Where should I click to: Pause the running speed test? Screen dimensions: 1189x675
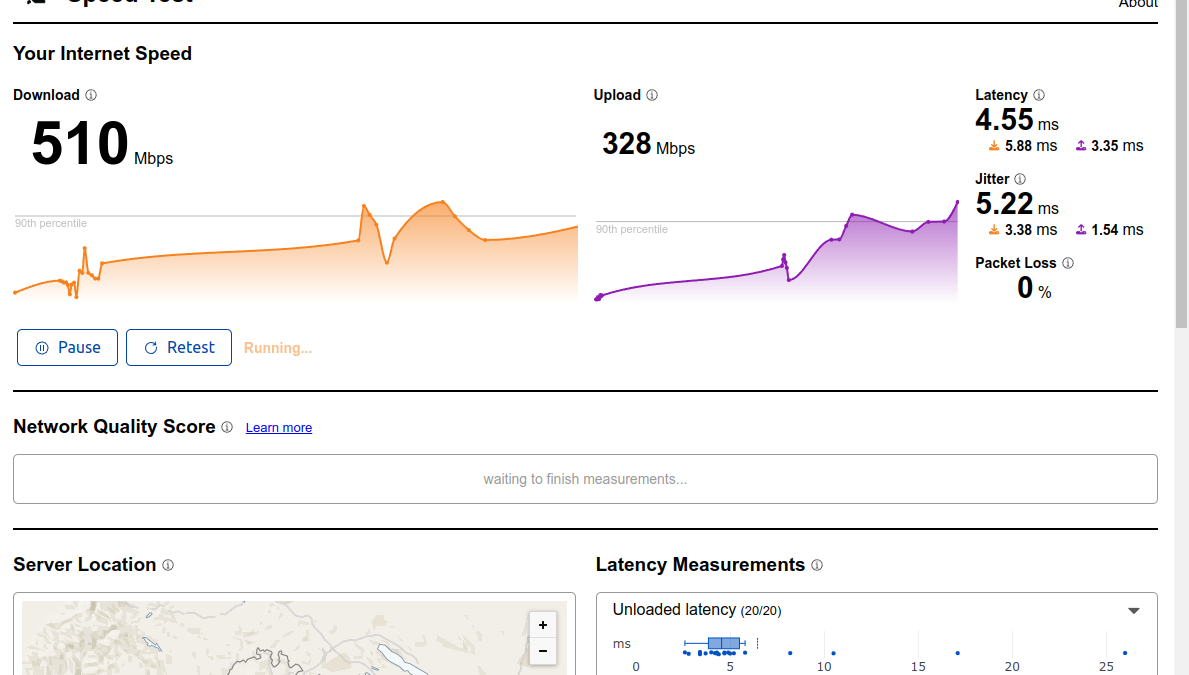tap(67, 347)
